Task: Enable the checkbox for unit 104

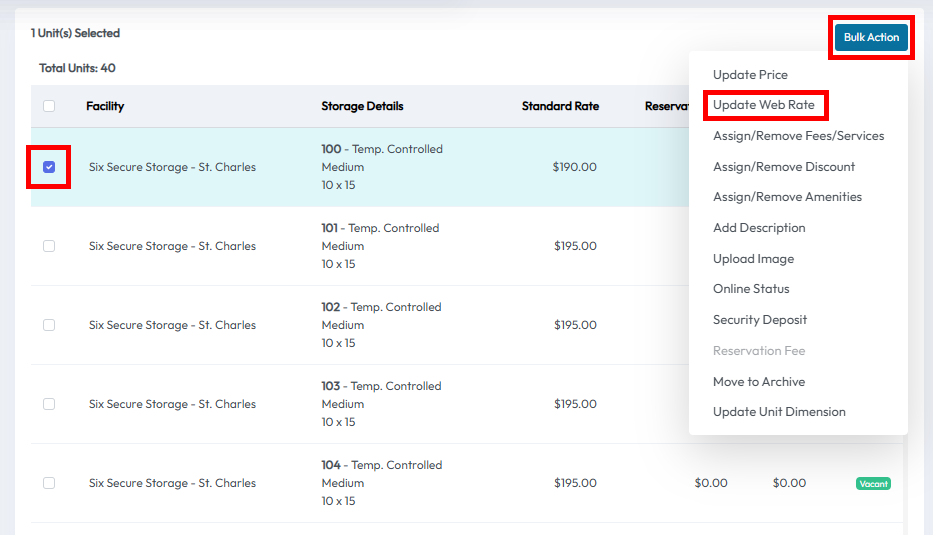Action: click(49, 483)
